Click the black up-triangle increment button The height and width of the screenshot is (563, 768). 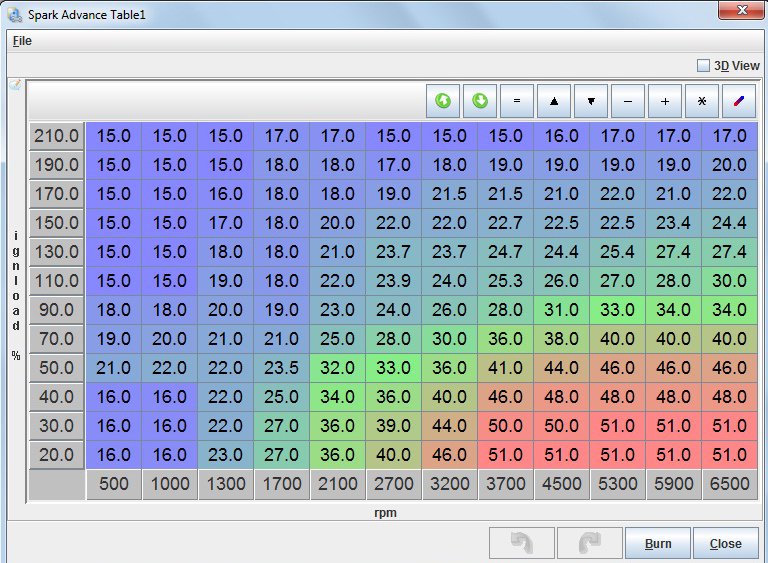(554, 101)
